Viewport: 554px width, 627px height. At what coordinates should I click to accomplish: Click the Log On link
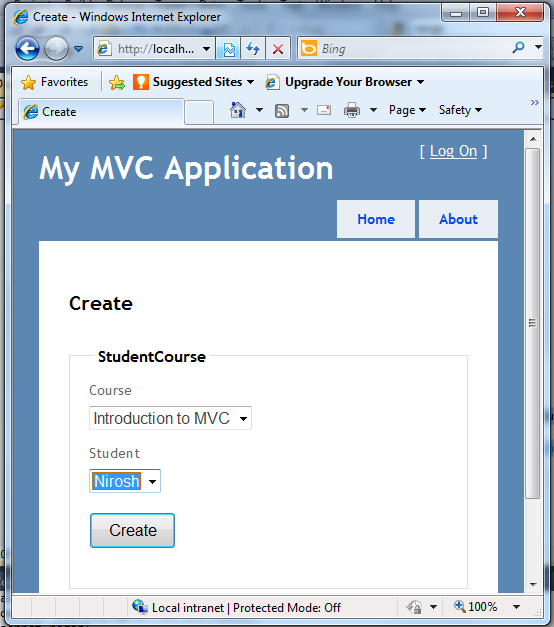click(453, 151)
